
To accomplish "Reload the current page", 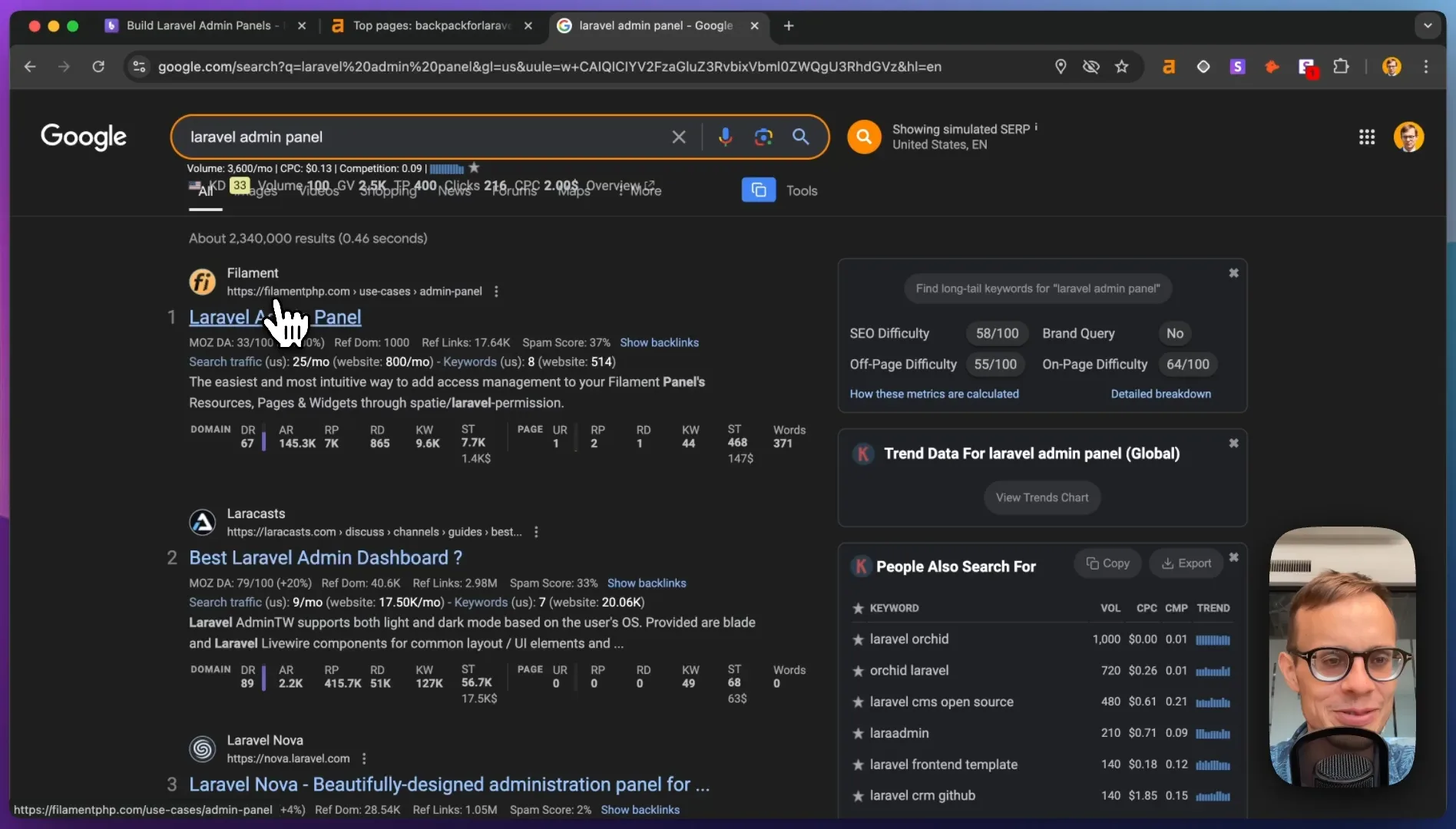I will click(98, 67).
